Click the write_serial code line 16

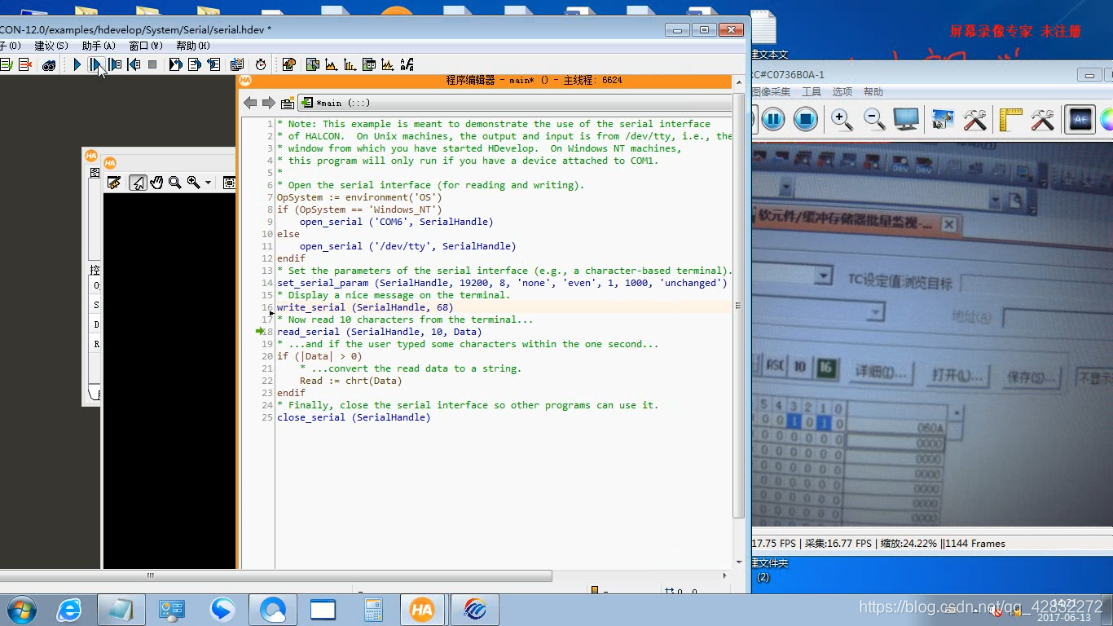365,307
